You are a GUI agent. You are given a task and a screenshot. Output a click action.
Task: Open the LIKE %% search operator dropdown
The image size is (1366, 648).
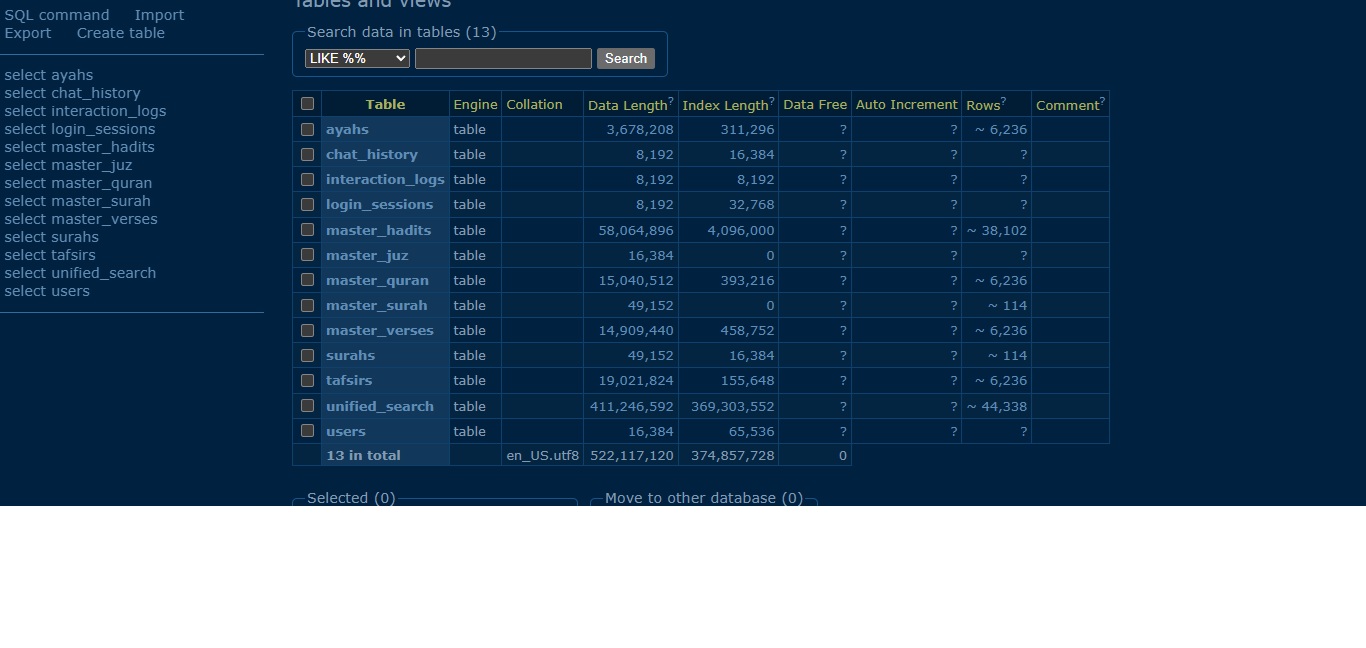(357, 58)
